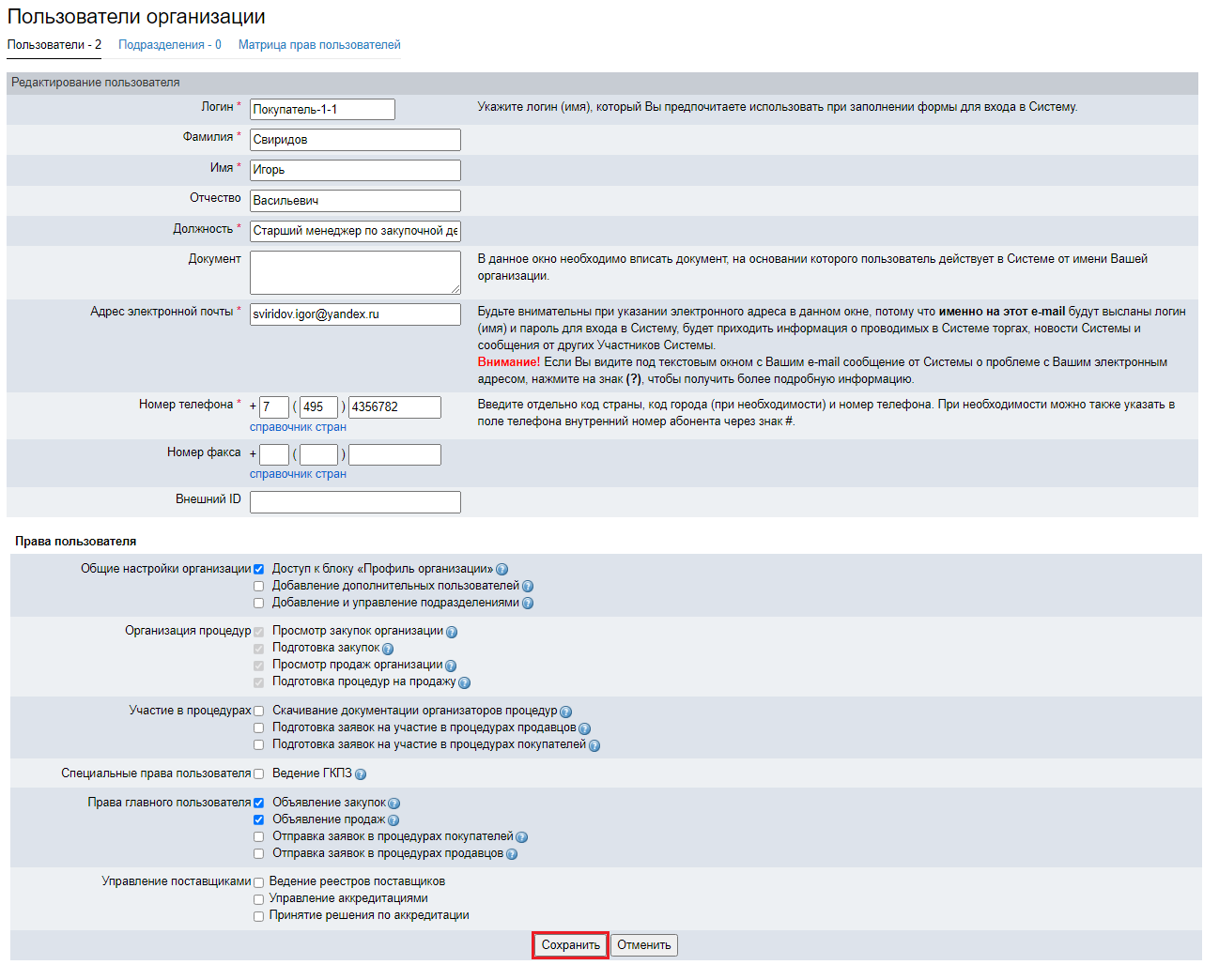Open help icon beside «Объявление закупок»
This screenshot has height=980, width=1219.
(x=394, y=804)
